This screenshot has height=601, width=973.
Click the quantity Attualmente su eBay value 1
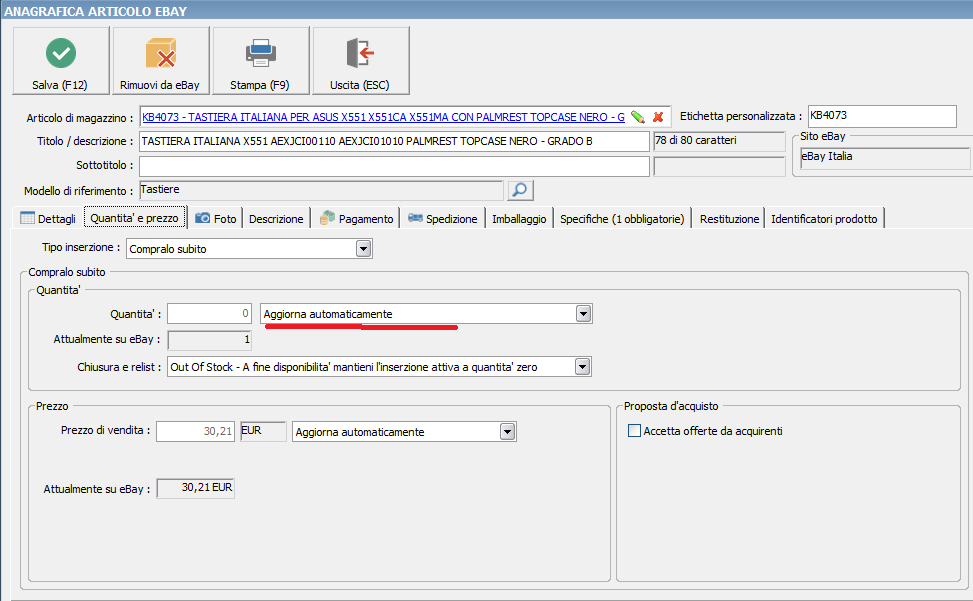pyautogui.click(x=209, y=340)
